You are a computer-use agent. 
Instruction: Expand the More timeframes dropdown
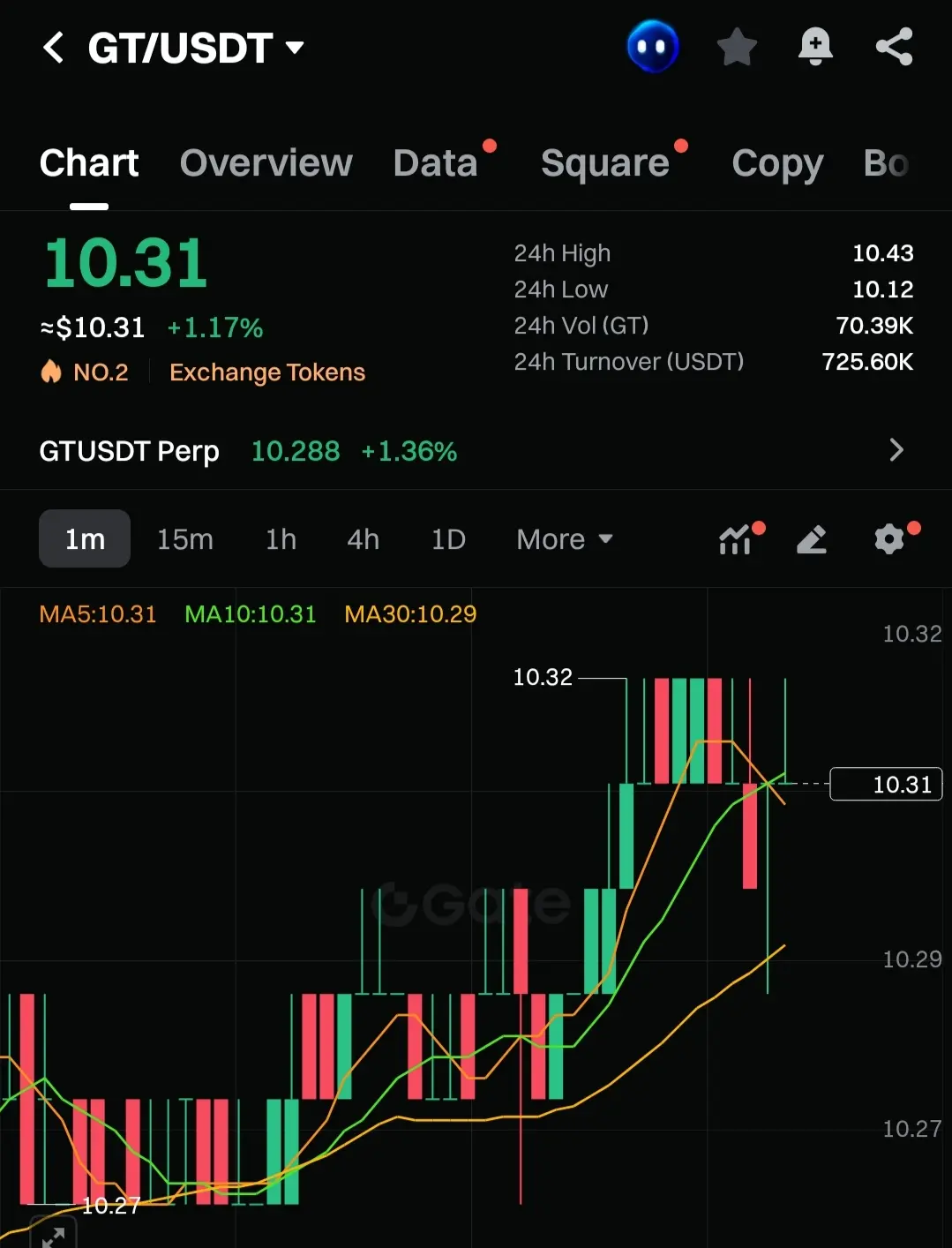565,539
